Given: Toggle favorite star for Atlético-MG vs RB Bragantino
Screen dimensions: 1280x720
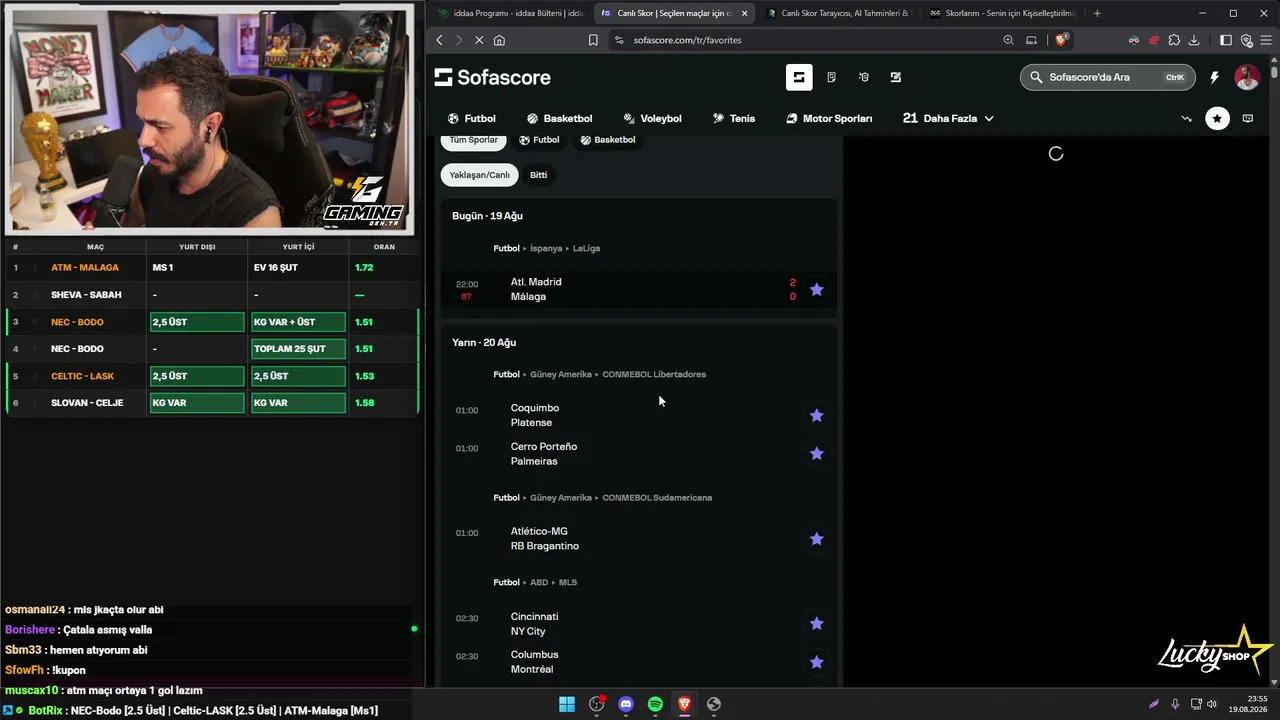Looking at the screenshot, I should pos(816,538).
